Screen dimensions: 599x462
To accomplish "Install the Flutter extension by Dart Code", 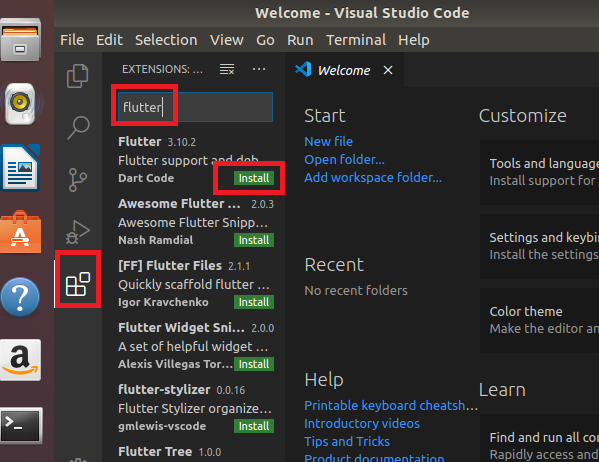I will pos(254,178).
